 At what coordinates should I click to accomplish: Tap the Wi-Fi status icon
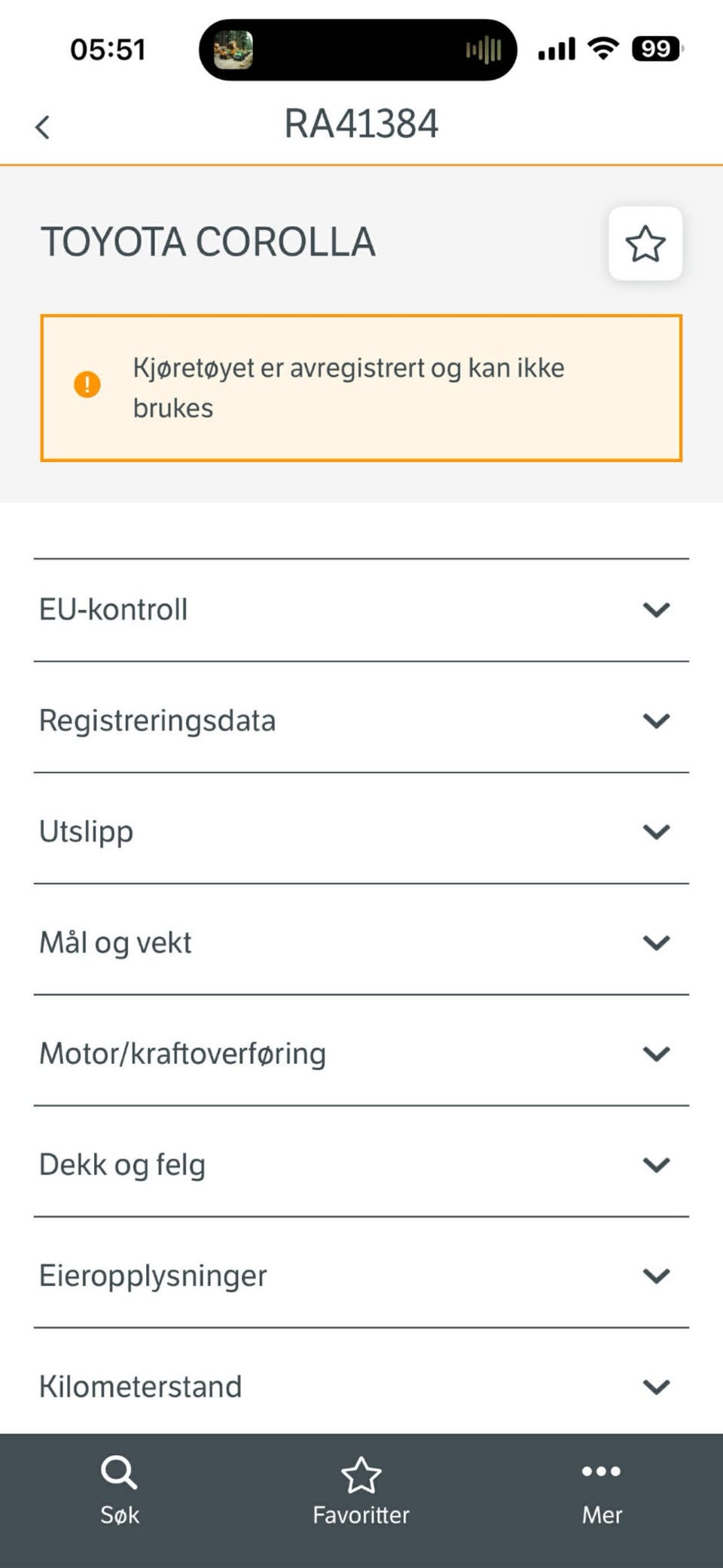tap(603, 48)
